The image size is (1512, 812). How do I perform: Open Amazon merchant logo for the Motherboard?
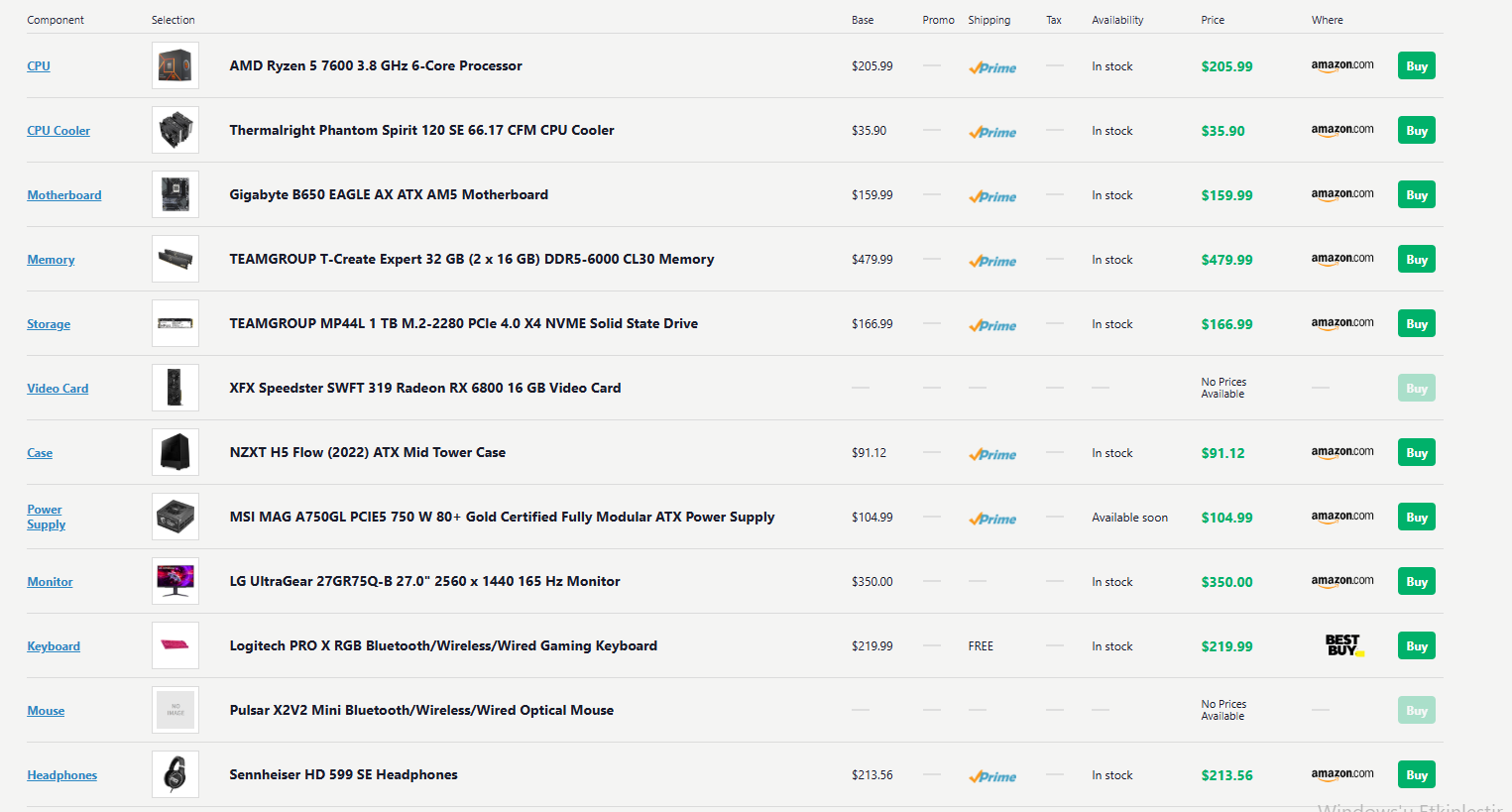[x=1342, y=194]
